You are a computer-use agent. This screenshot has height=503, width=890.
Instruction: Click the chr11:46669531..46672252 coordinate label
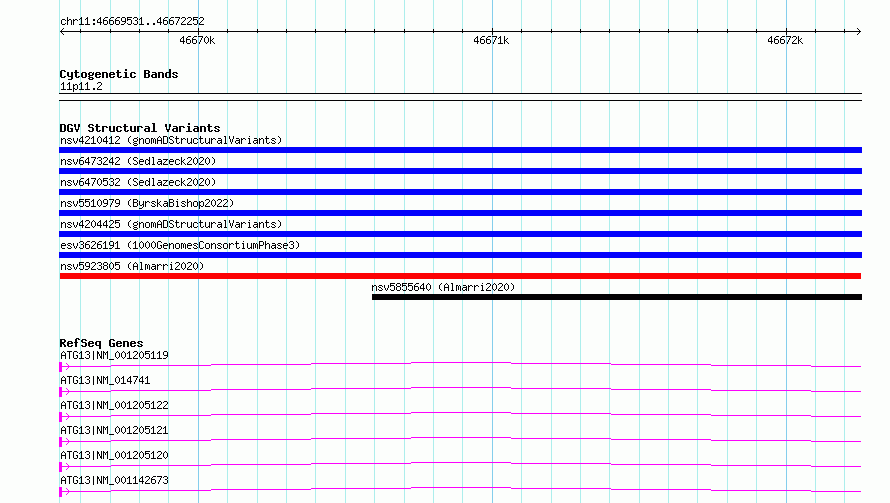[132, 21]
